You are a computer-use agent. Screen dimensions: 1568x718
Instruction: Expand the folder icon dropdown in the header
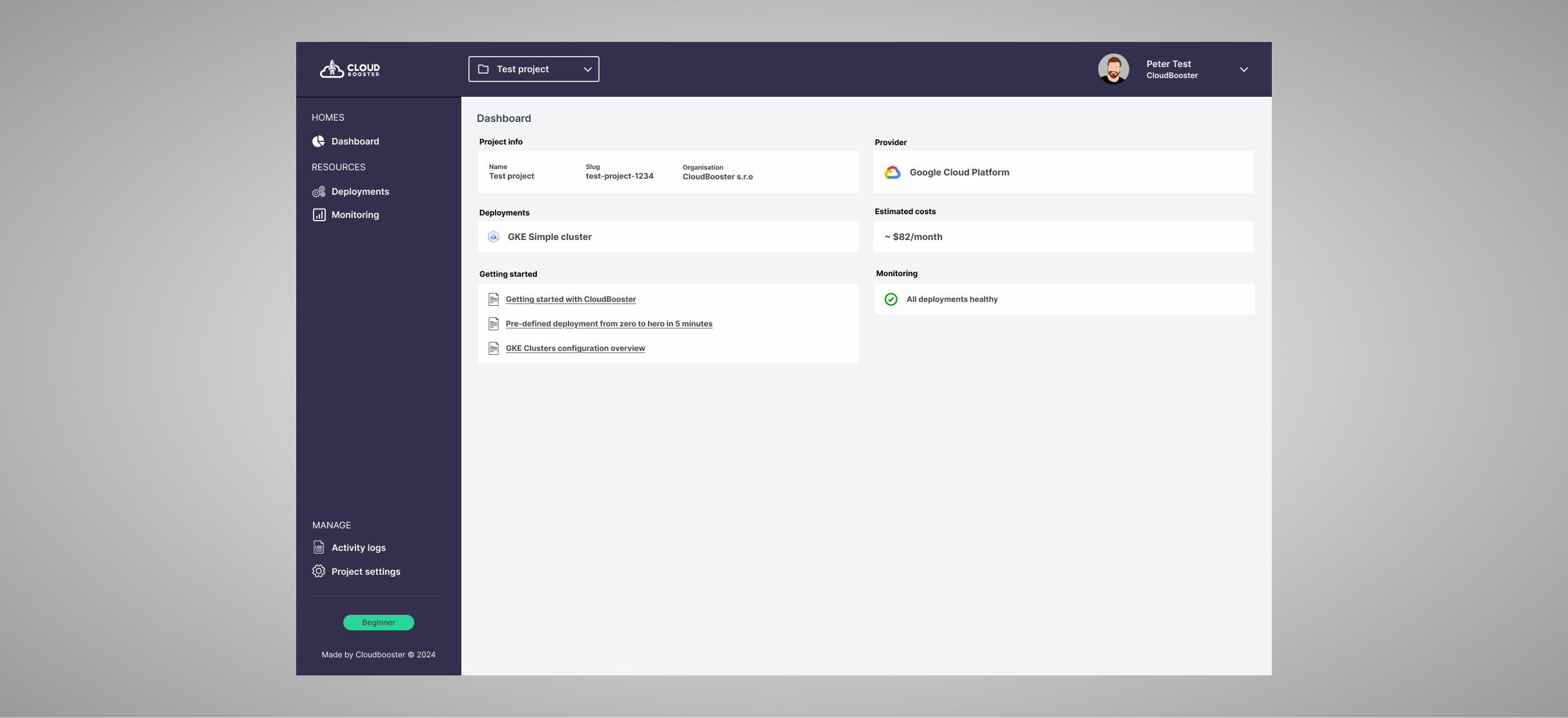[484, 68]
